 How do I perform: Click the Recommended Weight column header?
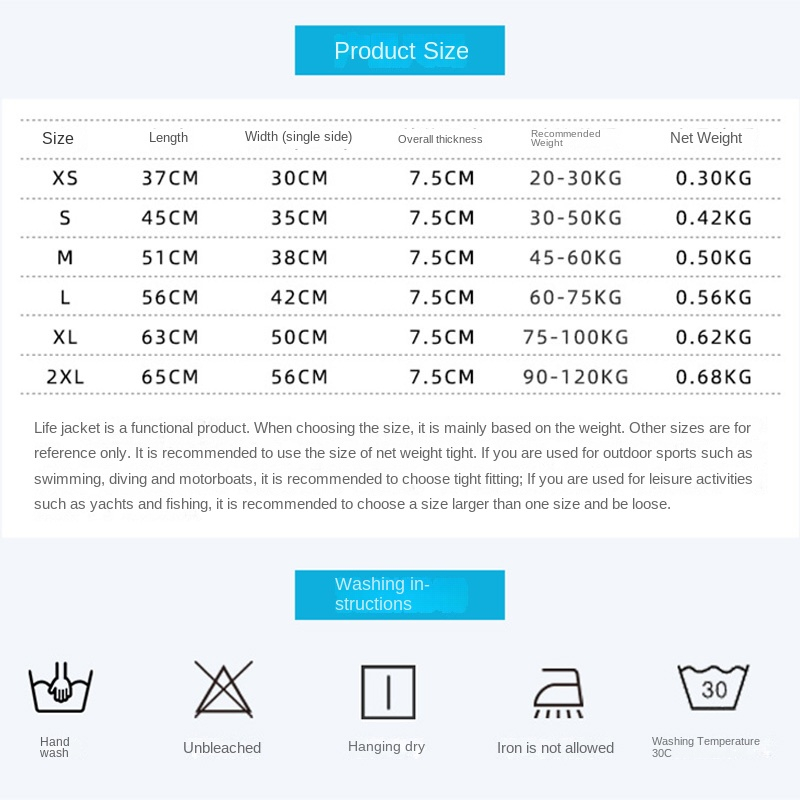click(565, 138)
